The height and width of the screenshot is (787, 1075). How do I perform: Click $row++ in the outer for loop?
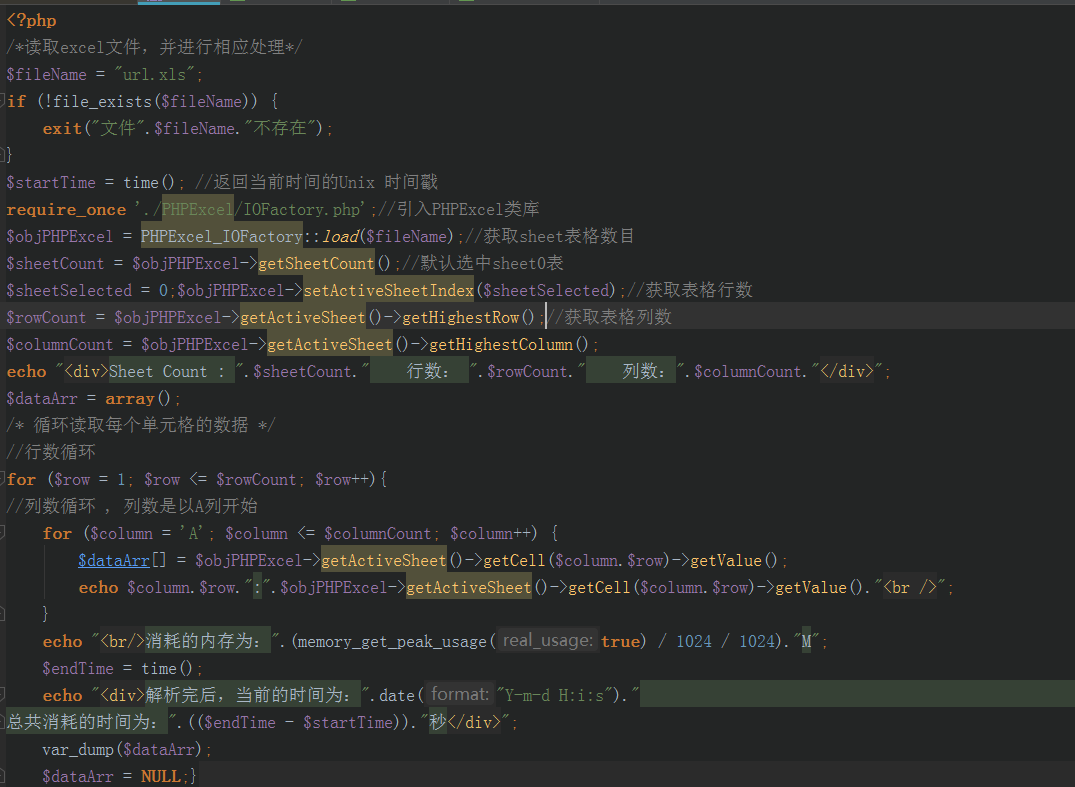click(342, 480)
